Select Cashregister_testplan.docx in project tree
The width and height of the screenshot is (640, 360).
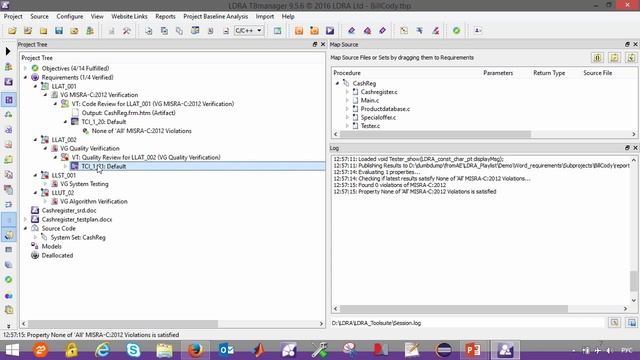[x=77, y=220]
